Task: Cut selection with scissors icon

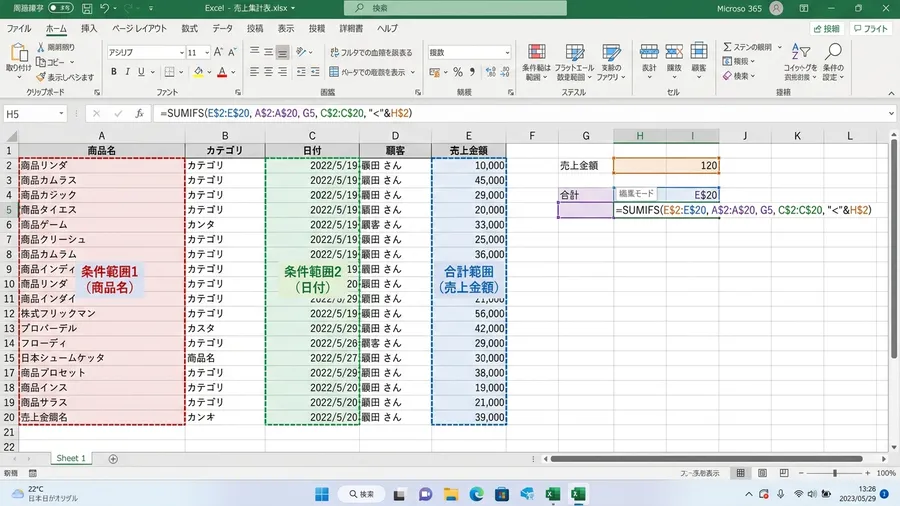Action: coord(41,47)
